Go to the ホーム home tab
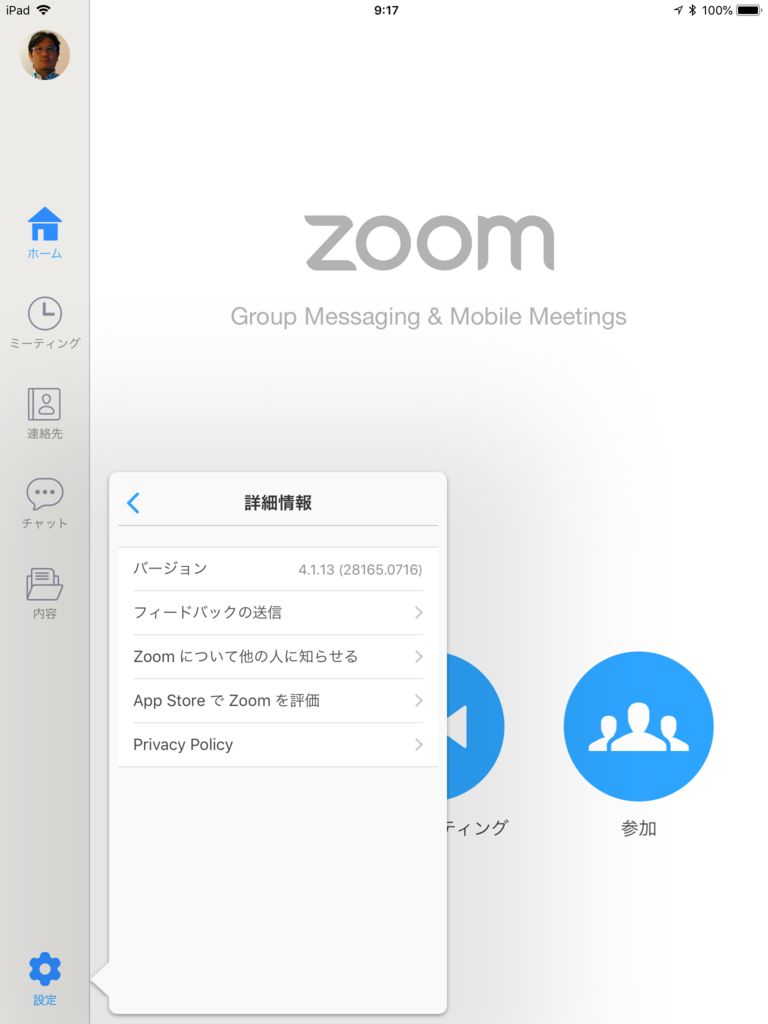The height and width of the screenshot is (1024, 768). 44,233
